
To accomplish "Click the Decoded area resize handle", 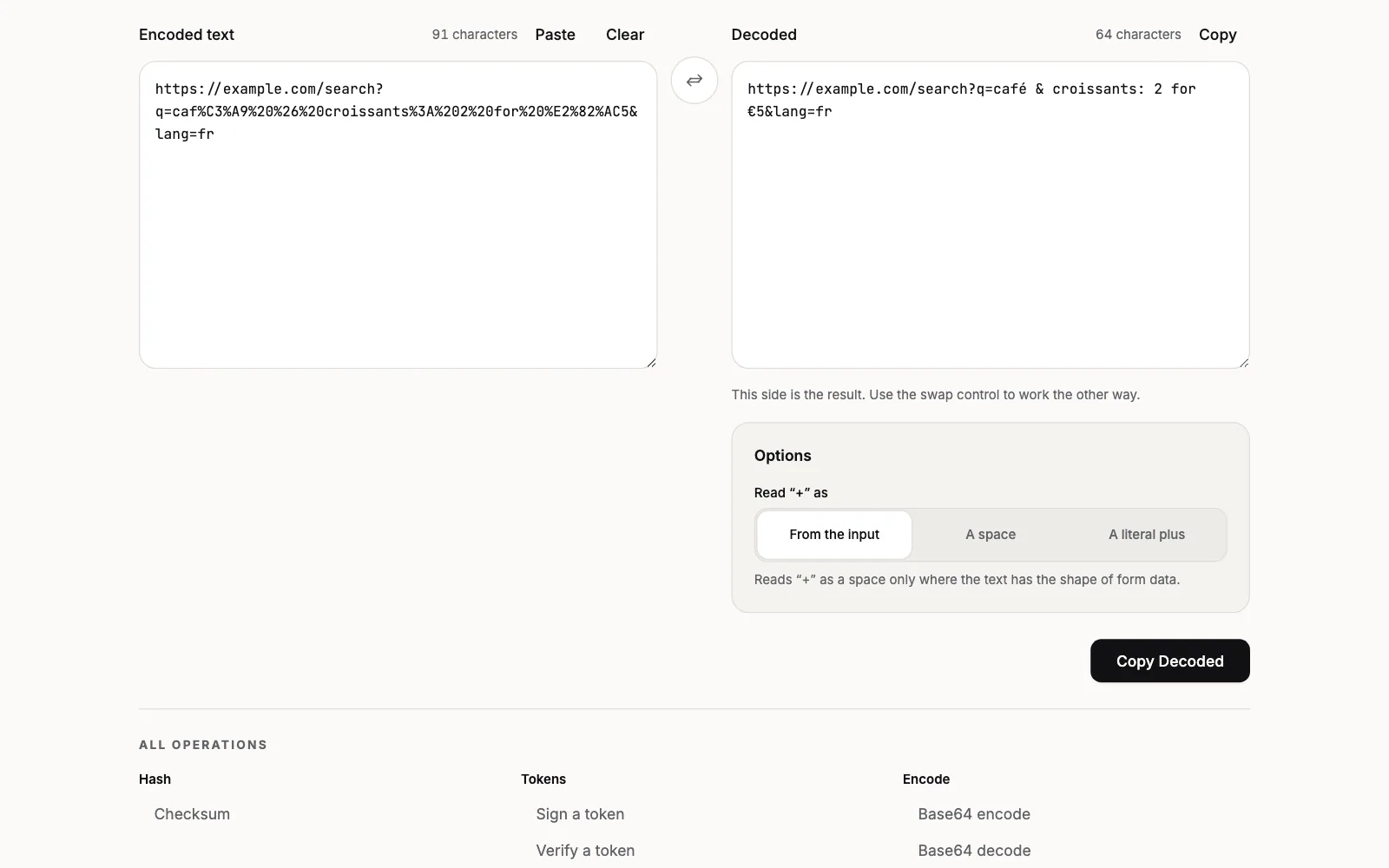I will [1243, 362].
